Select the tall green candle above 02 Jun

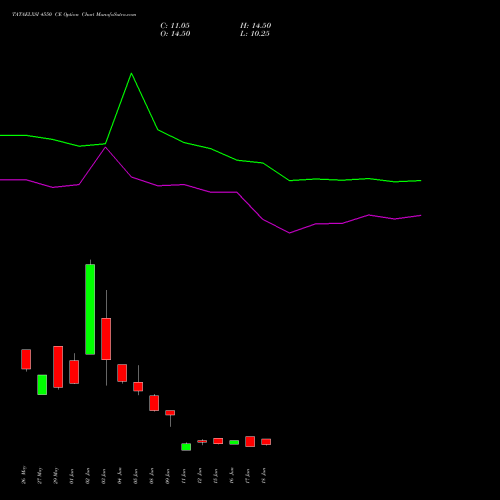(x=90, y=309)
